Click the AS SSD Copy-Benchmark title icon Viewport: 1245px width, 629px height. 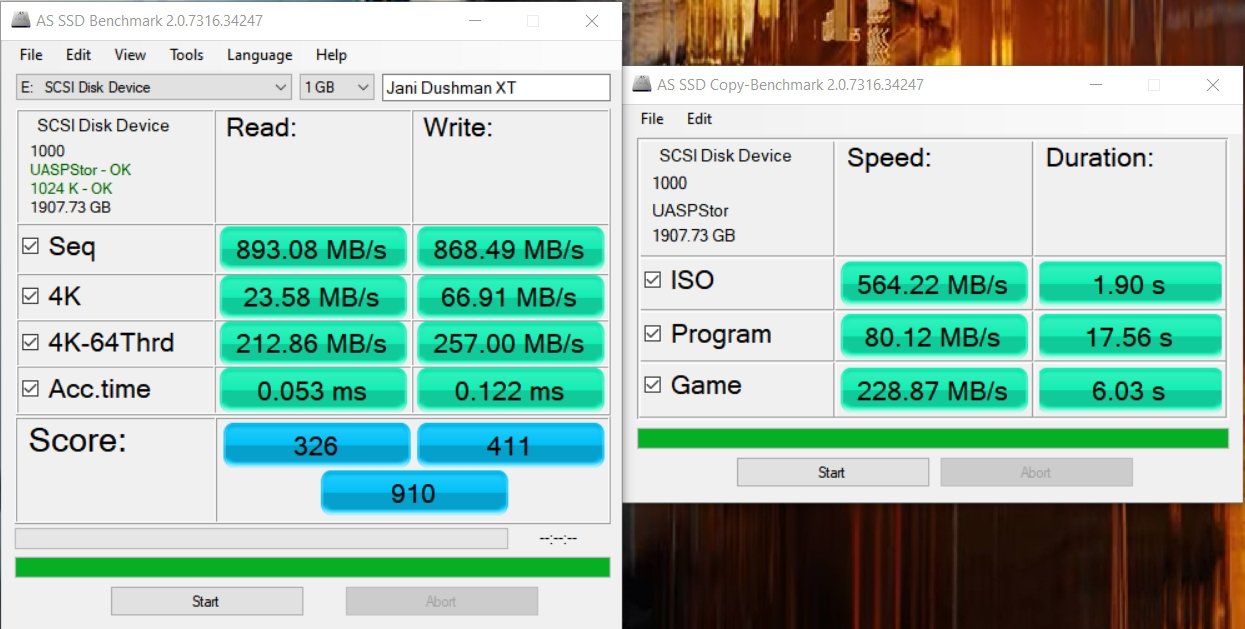(639, 85)
